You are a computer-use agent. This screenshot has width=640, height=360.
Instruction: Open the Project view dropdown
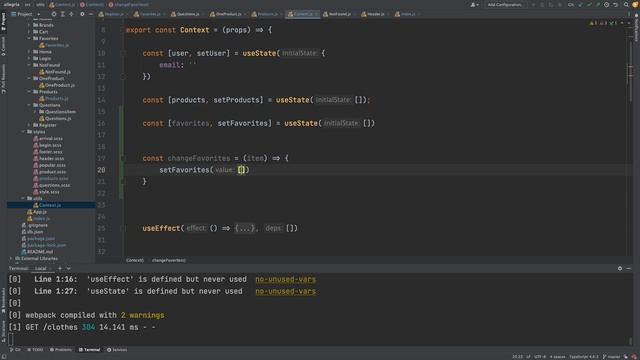(25, 14)
